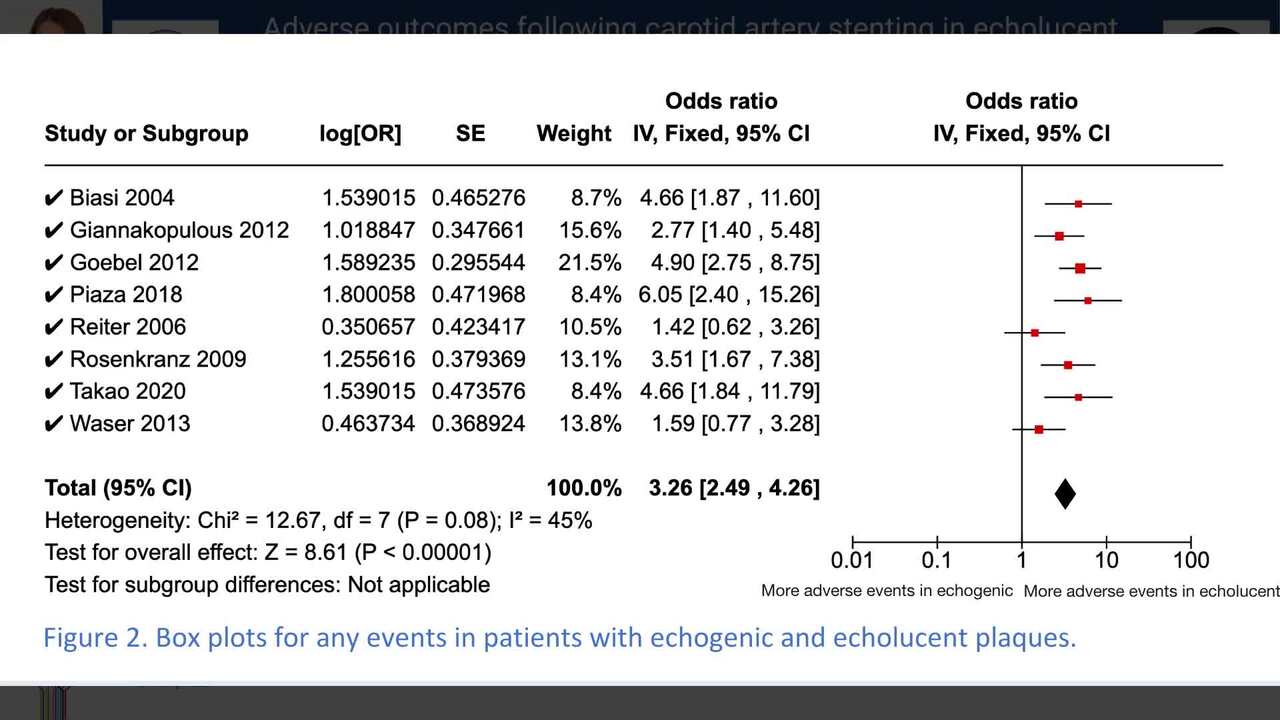Uncheck the Takao 2020 study
Screen dimensions: 1280x720
[x=54, y=391]
